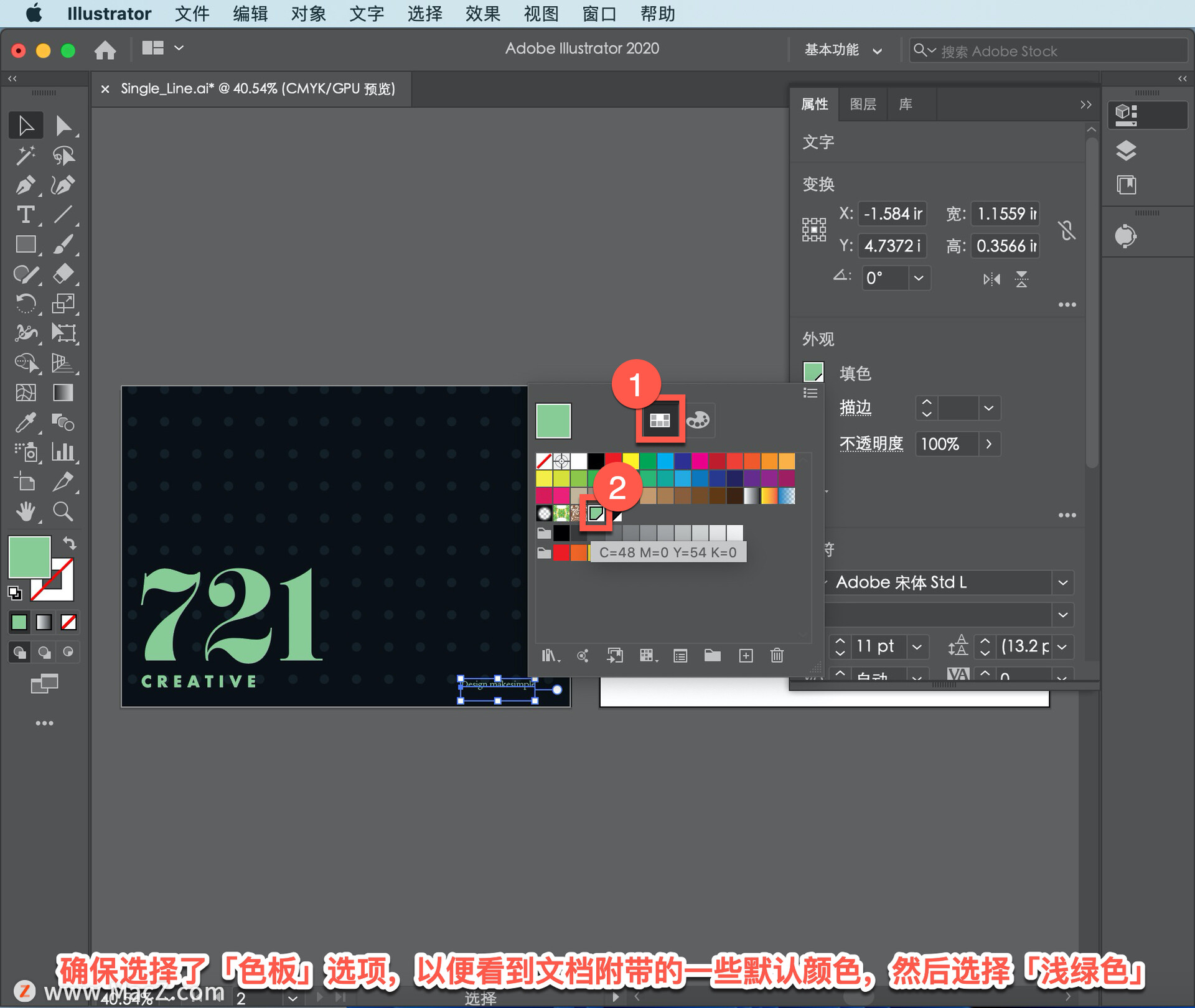Open the rotation angle dropdown
This screenshot has height=1008, width=1195.
[919, 278]
